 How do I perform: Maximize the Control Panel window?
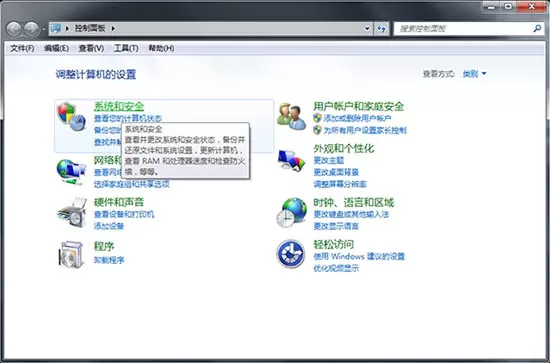click(508, 7)
